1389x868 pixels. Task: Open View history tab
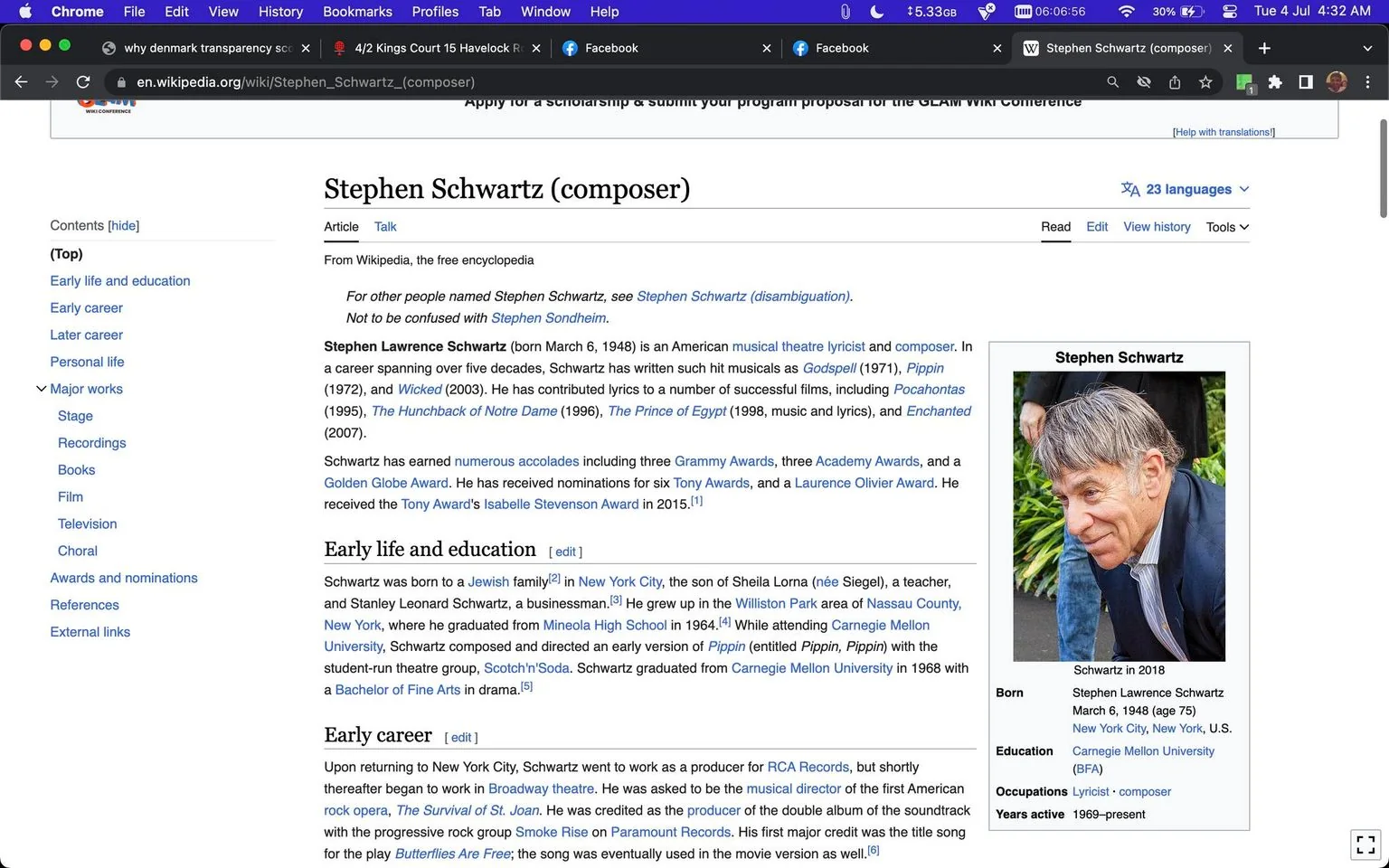point(1157,227)
